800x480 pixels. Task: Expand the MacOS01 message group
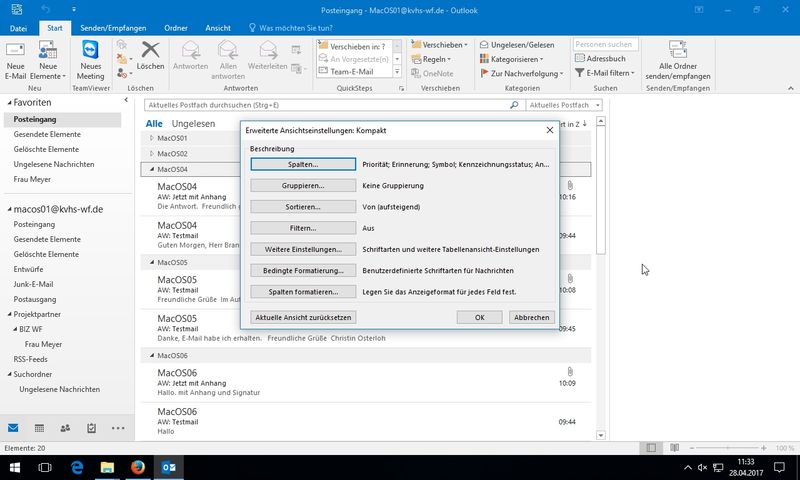[151, 138]
